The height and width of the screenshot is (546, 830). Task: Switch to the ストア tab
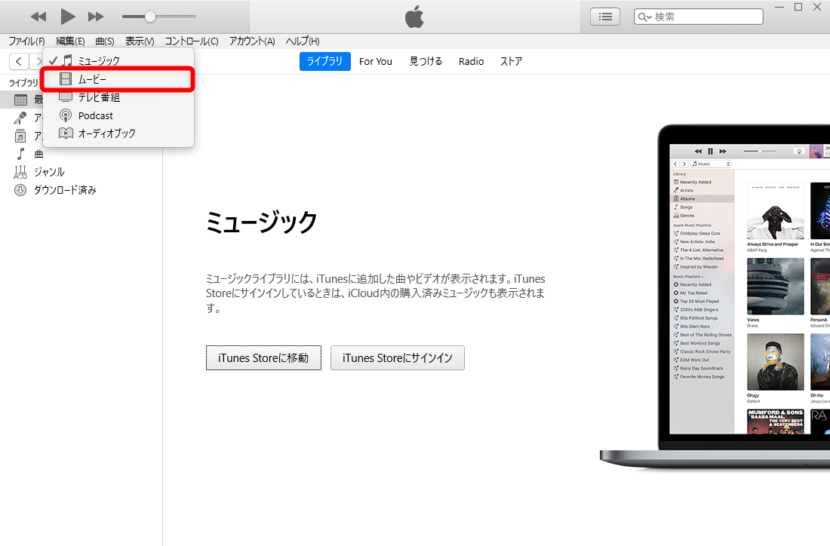pos(511,61)
